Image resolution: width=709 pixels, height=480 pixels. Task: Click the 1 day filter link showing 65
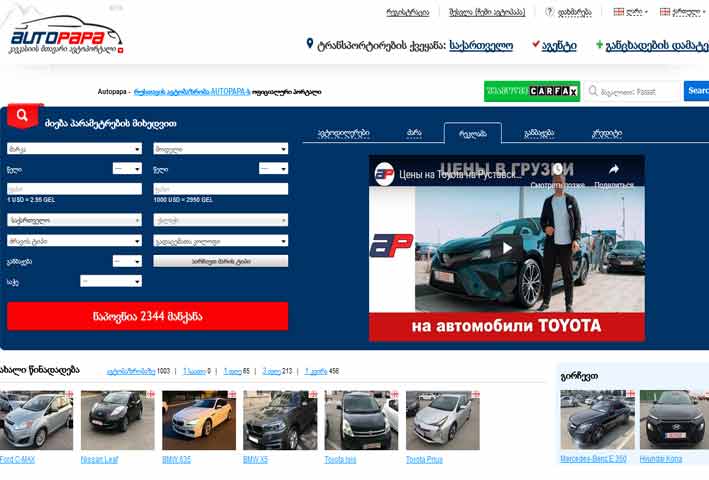pos(233,371)
